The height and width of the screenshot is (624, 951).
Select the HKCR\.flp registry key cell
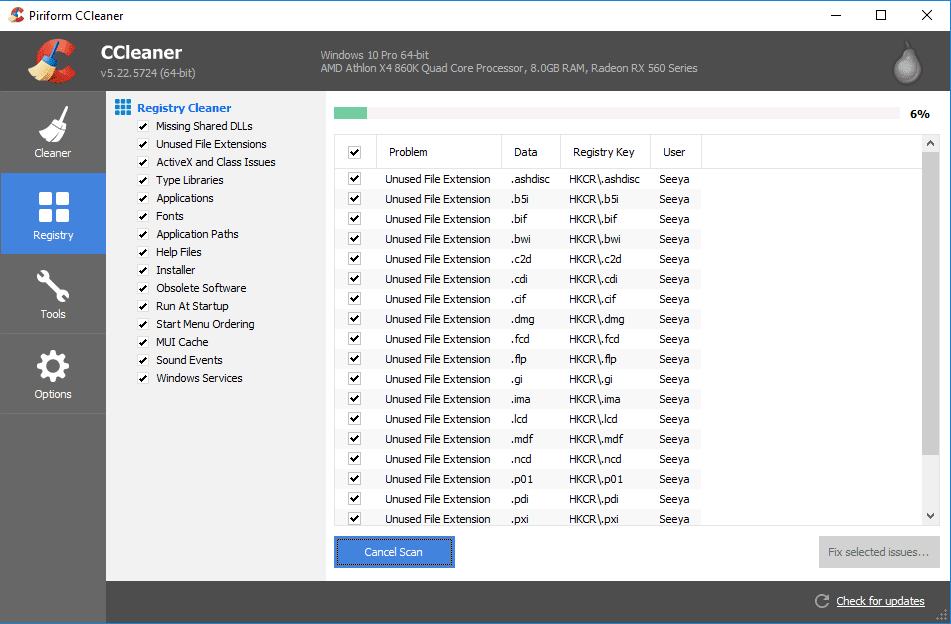tap(593, 359)
